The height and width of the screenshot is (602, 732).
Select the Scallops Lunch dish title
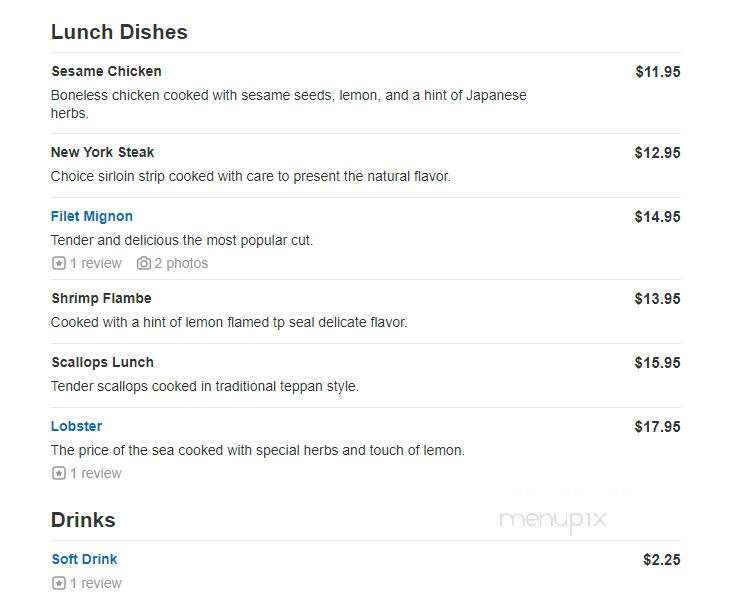[x=102, y=362]
